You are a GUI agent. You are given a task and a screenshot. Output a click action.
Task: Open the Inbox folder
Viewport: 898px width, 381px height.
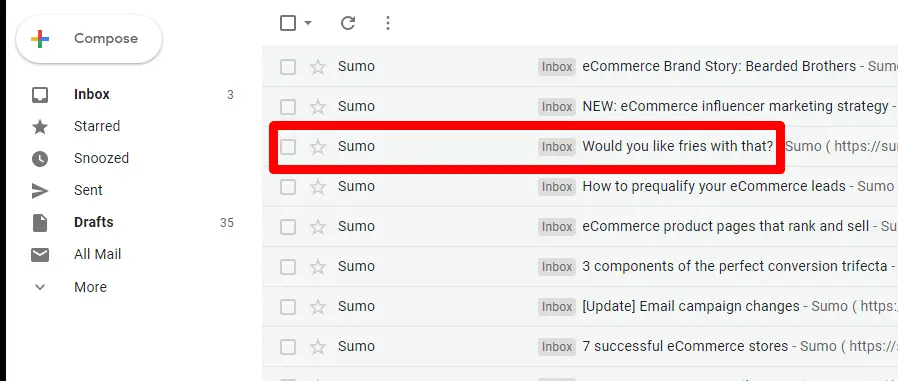(92, 95)
